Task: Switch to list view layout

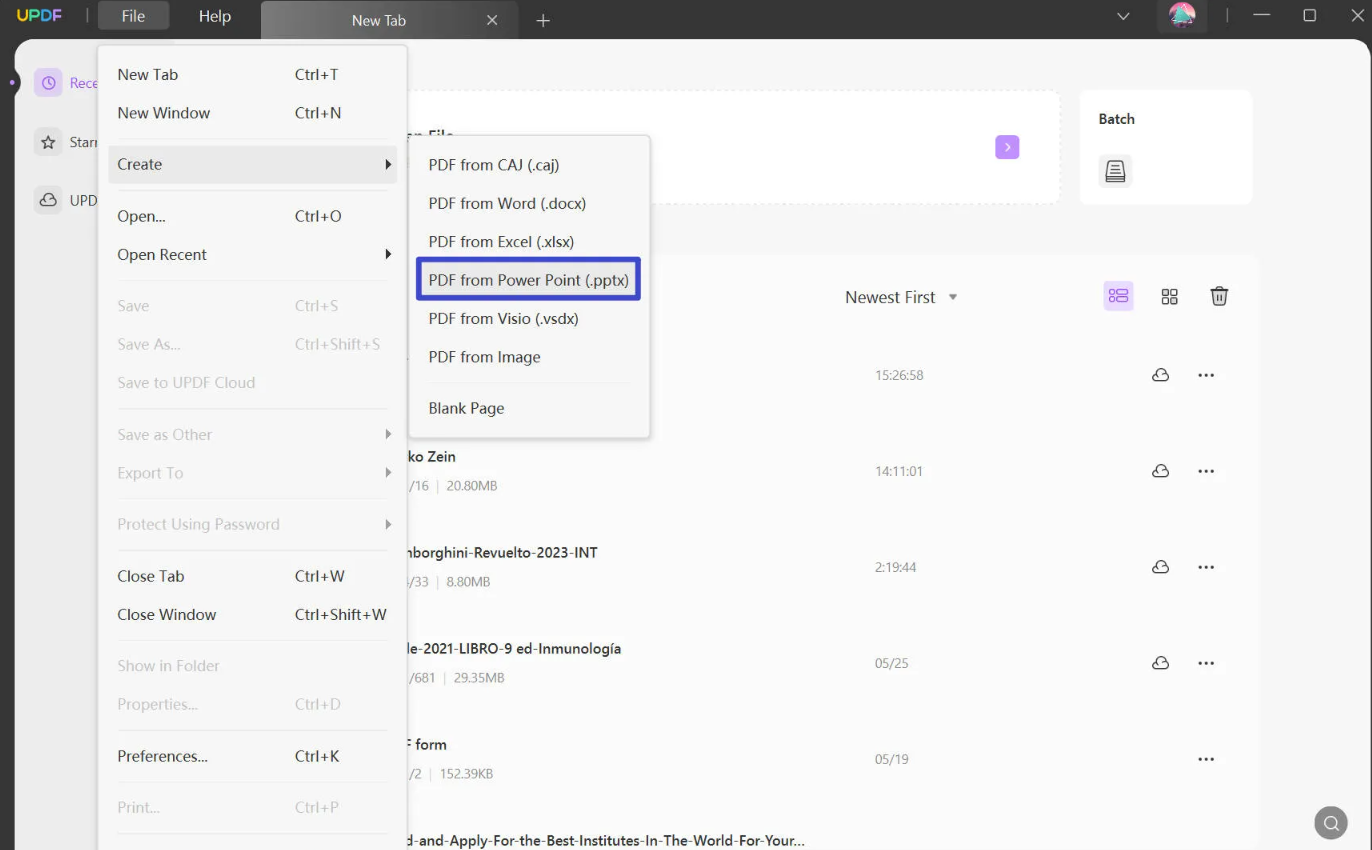Action: pyautogui.click(x=1118, y=296)
